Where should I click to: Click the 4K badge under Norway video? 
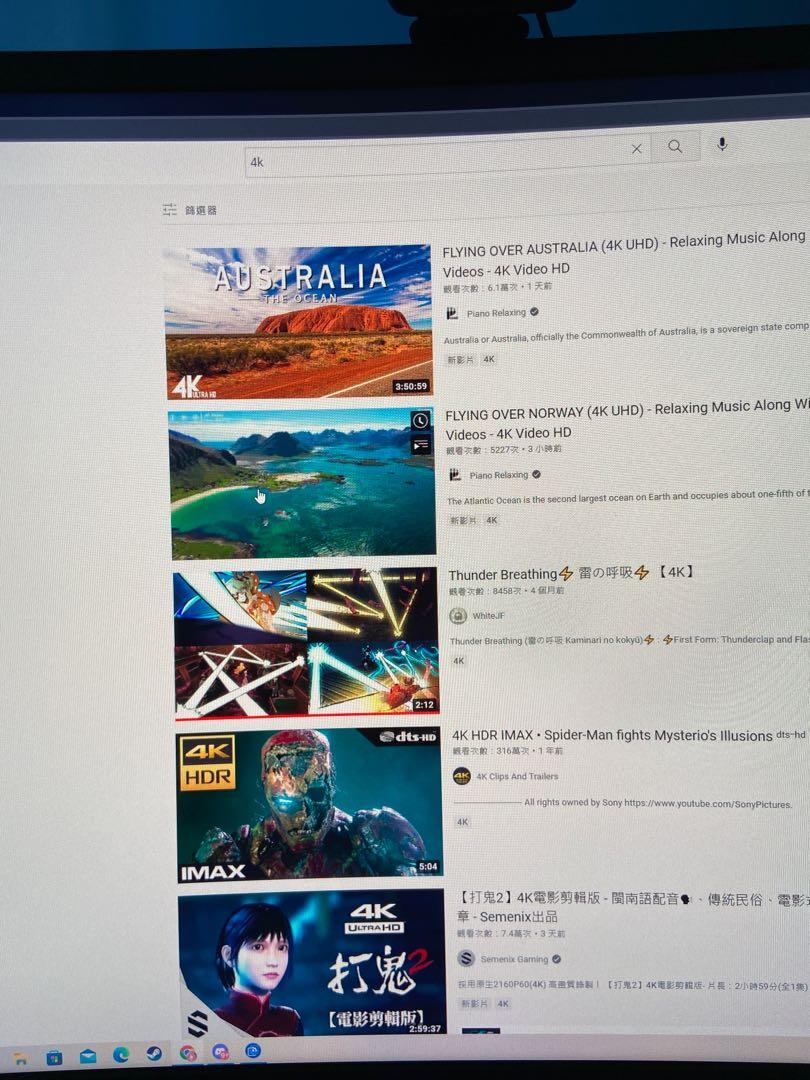(x=492, y=520)
